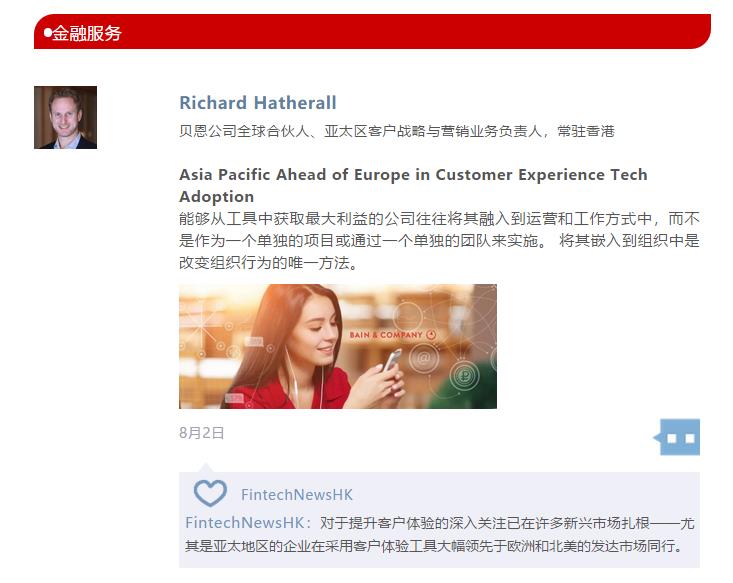The height and width of the screenshot is (583, 733).
Task: Click the 8月2日 post date
Action: point(201,432)
